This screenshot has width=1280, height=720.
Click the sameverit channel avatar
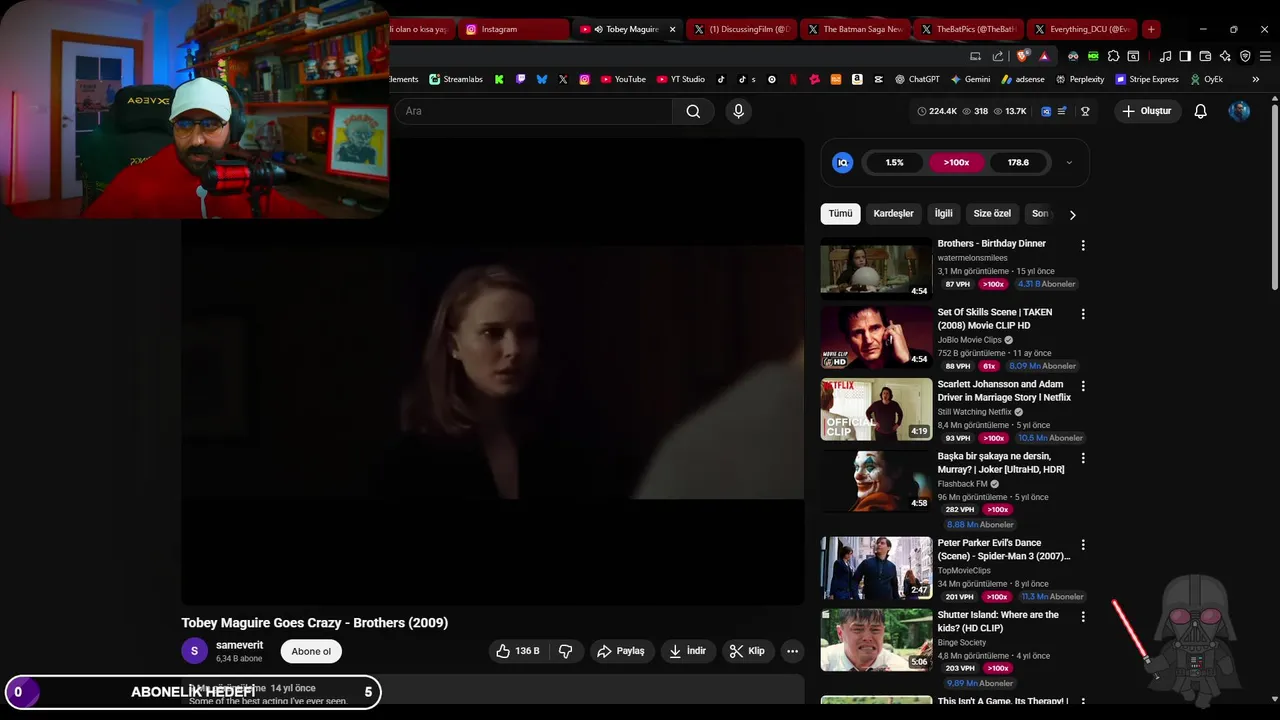point(194,651)
